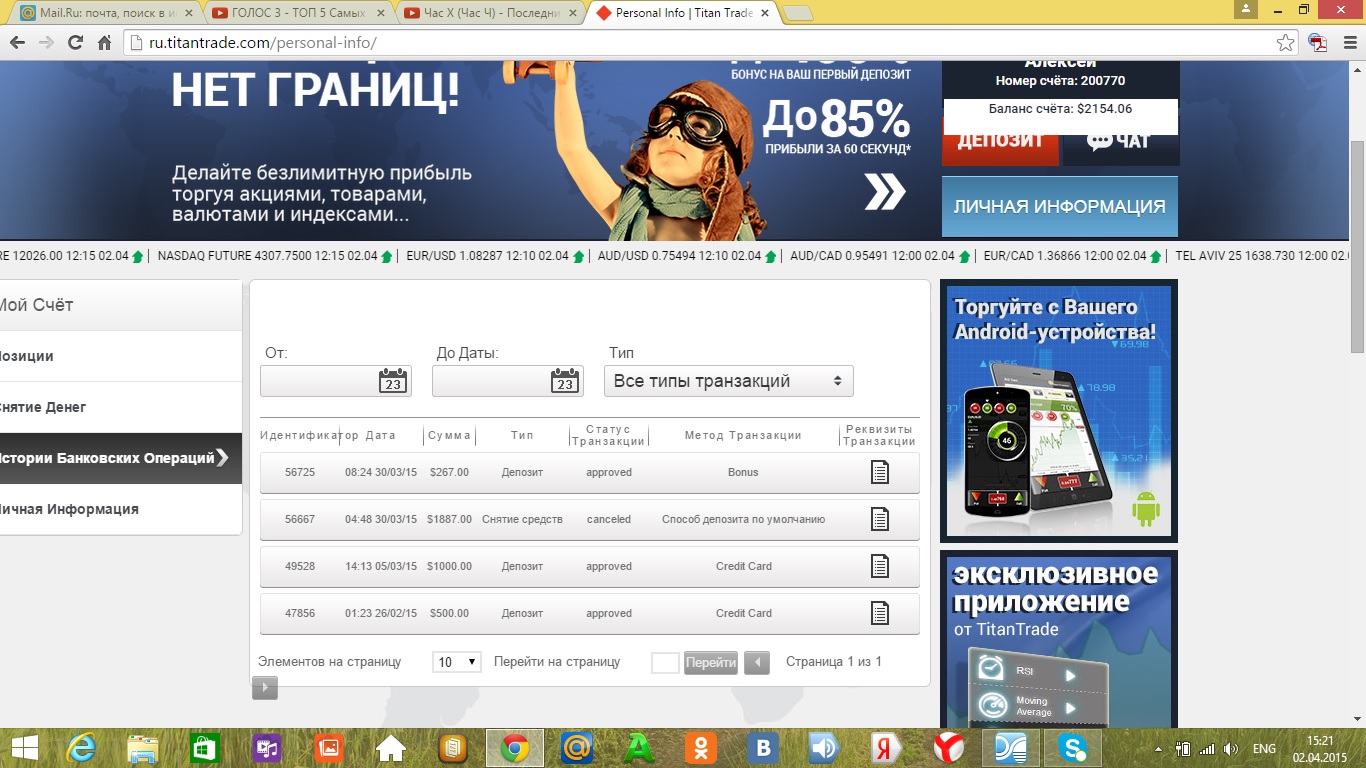The image size is (1366, 768).
Task: Open the items-per-page dropdown showing 10
Action: coord(457,662)
